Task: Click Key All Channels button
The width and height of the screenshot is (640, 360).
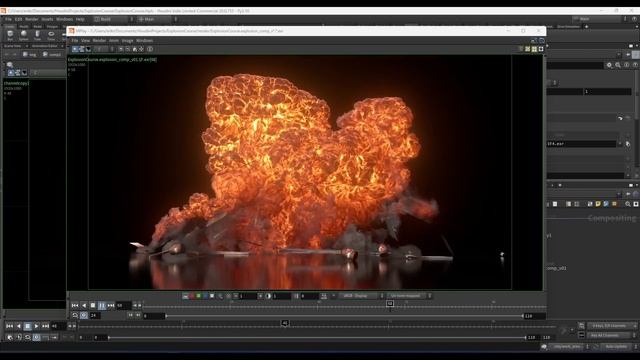Action: coord(608,336)
